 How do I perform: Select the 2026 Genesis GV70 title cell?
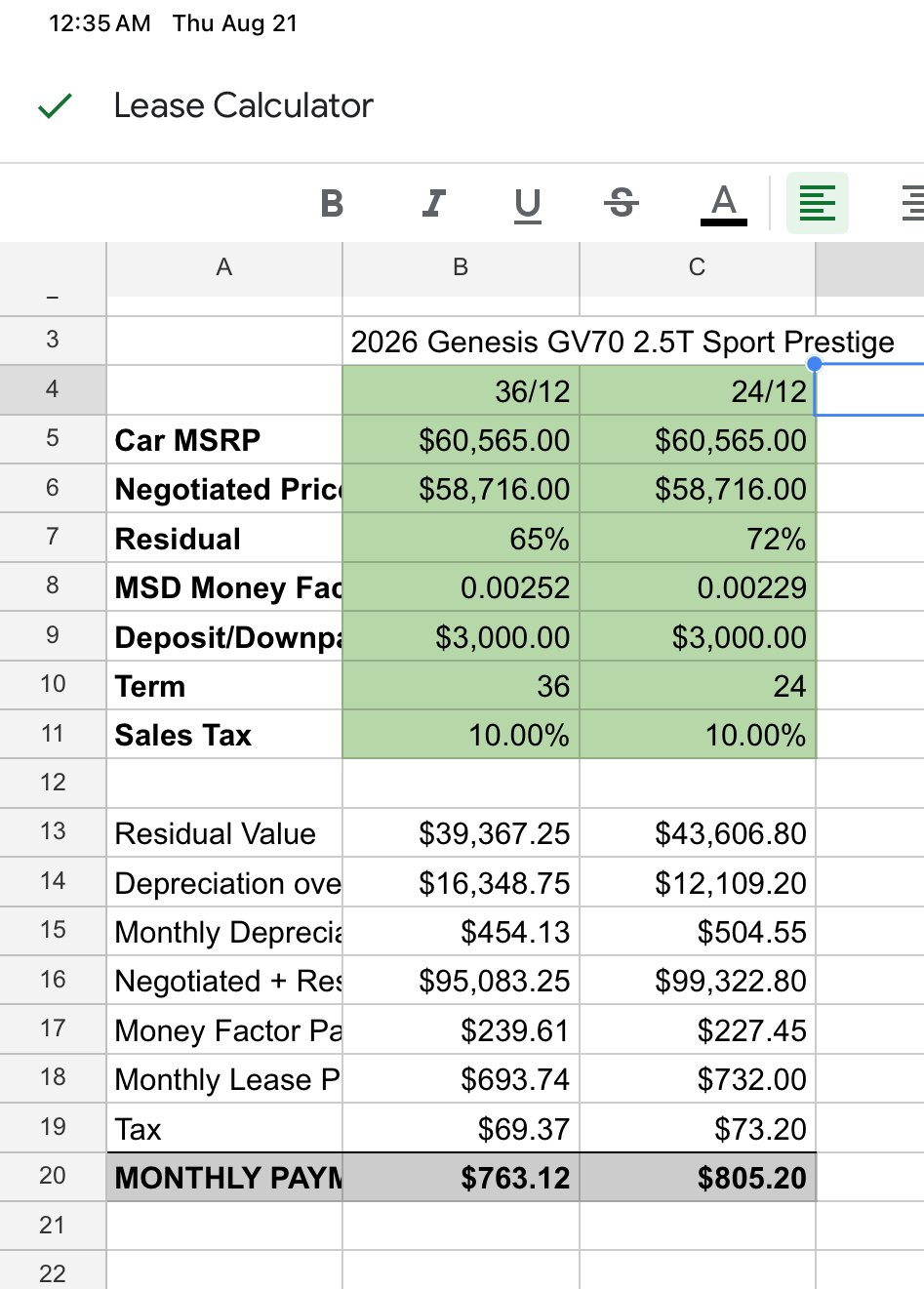pos(623,342)
